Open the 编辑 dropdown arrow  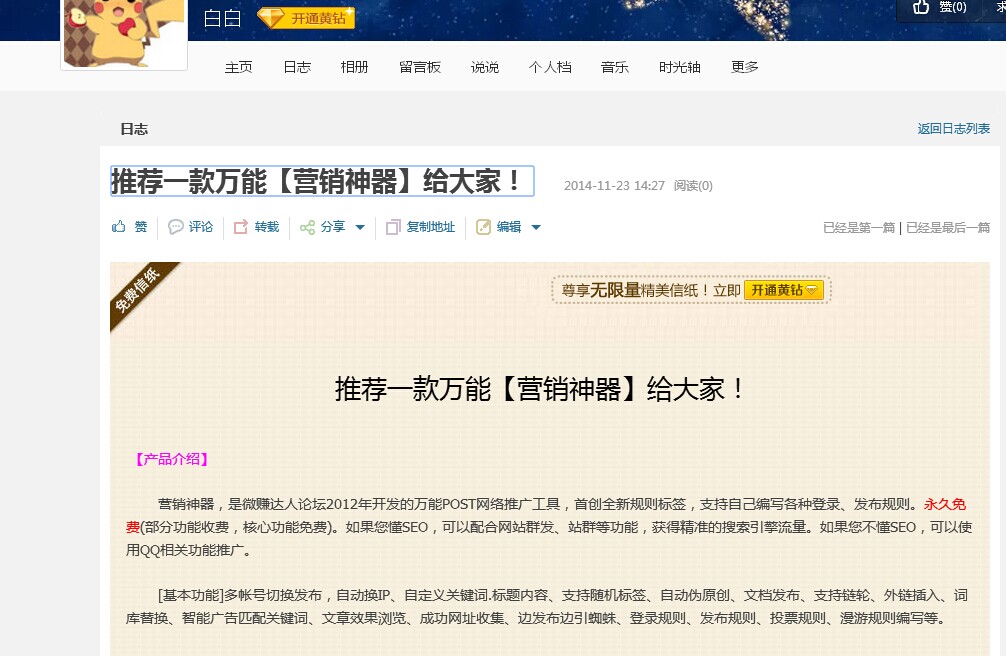536,228
